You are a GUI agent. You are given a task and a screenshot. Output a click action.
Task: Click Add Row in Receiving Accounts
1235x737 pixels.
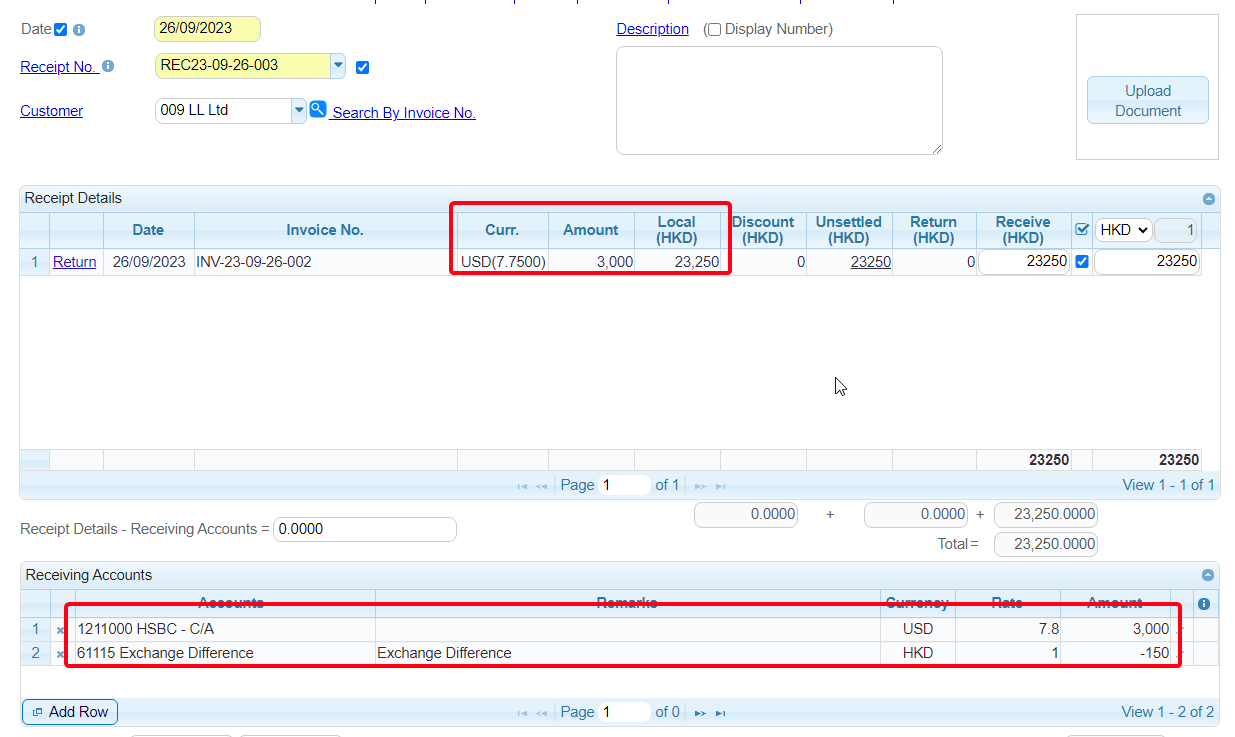coord(70,712)
